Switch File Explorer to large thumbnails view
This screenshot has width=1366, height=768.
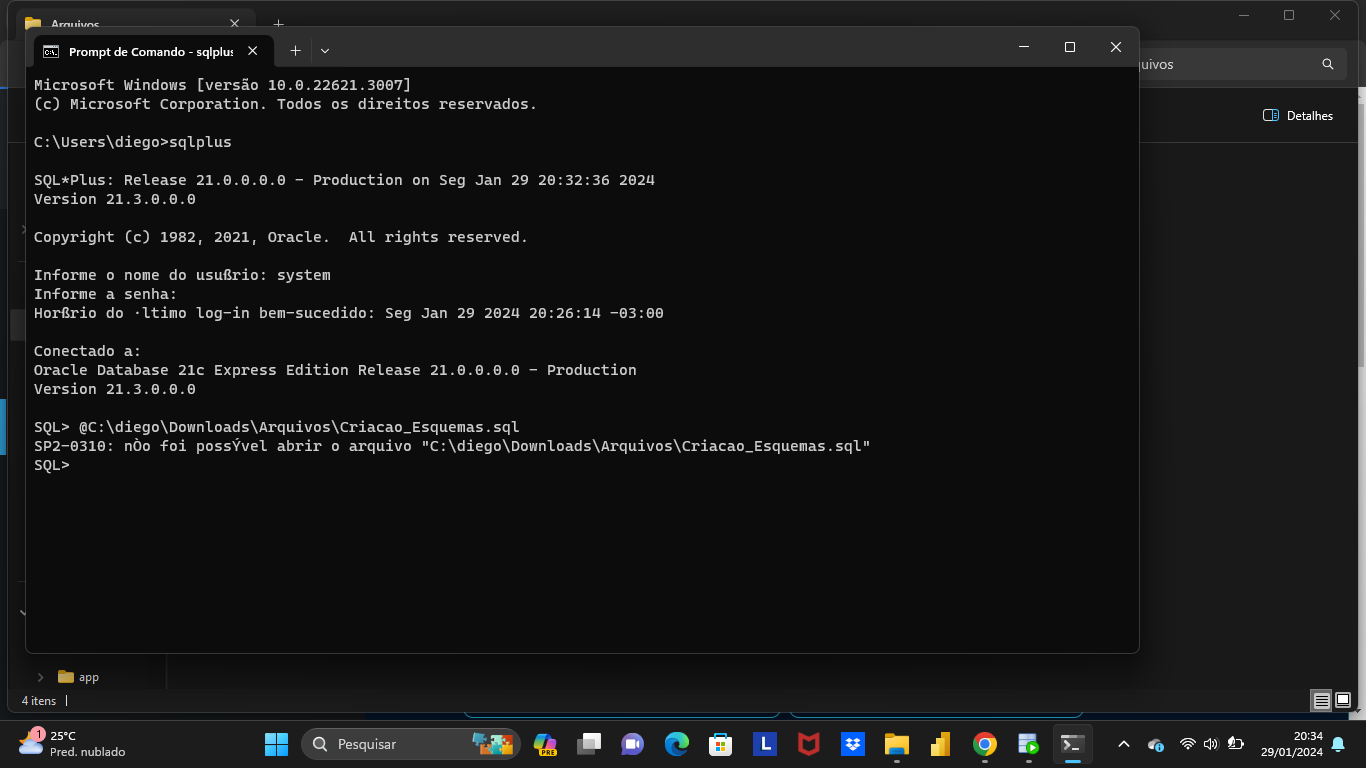(x=1343, y=701)
